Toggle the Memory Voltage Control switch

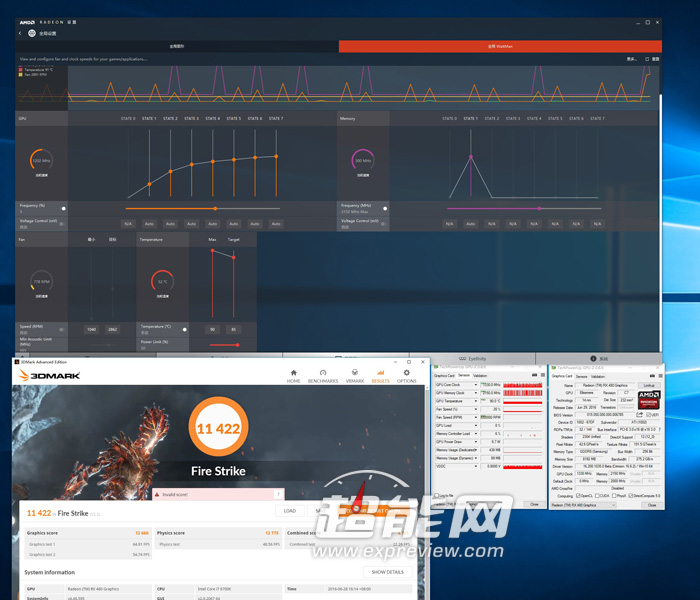[x=383, y=224]
